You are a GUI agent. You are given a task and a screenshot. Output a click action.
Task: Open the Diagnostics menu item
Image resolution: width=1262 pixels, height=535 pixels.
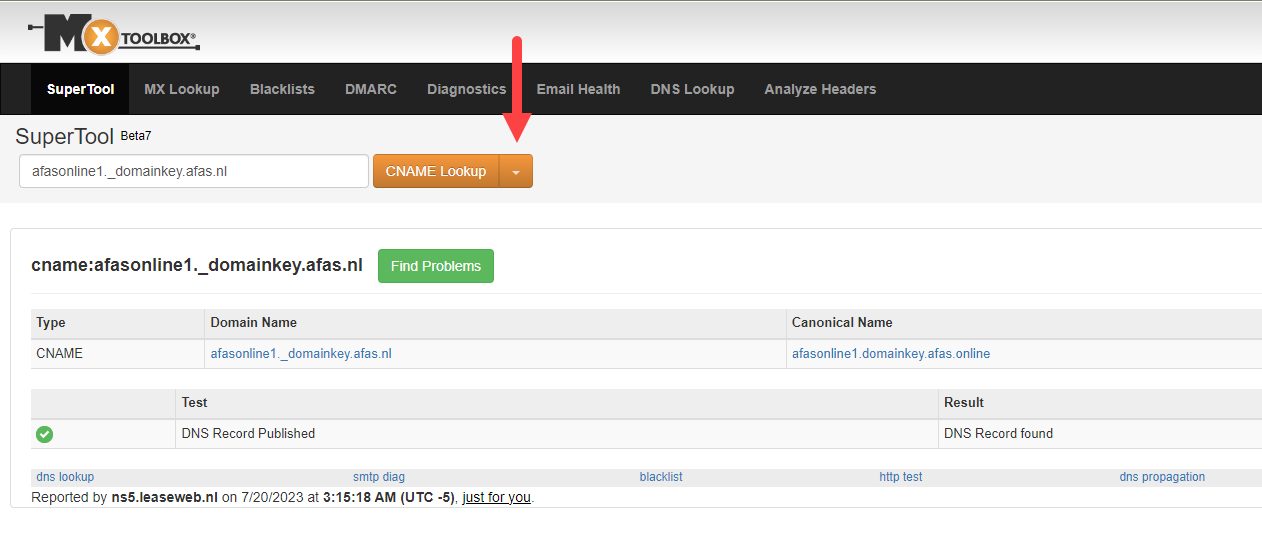point(467,89)
